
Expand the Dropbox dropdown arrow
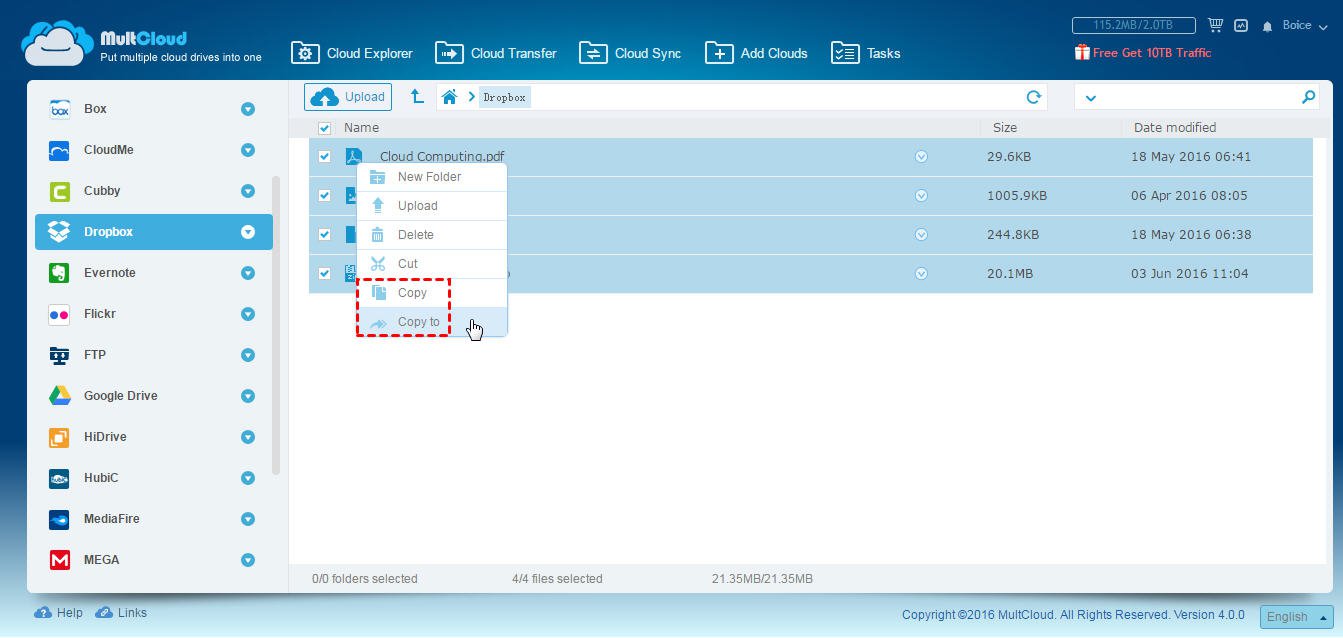pos(248,232)
